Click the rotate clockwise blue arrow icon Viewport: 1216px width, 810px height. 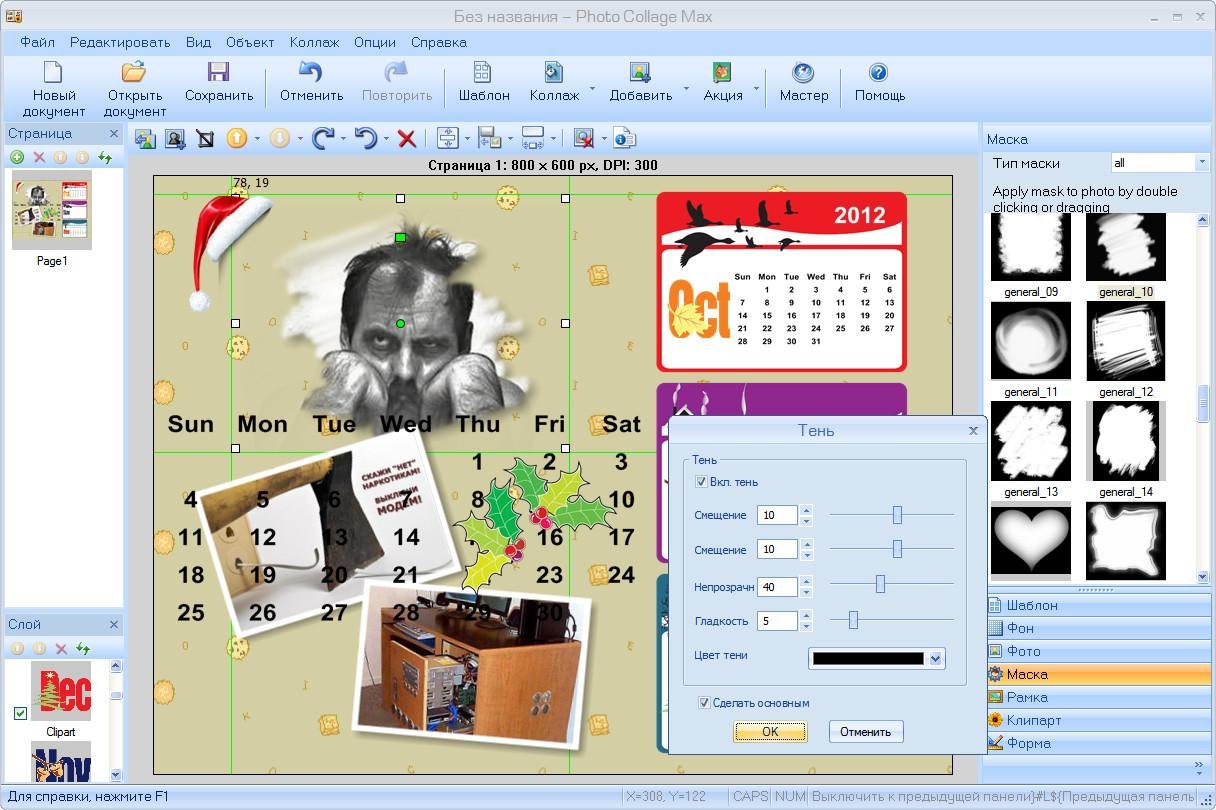(322, 139)
